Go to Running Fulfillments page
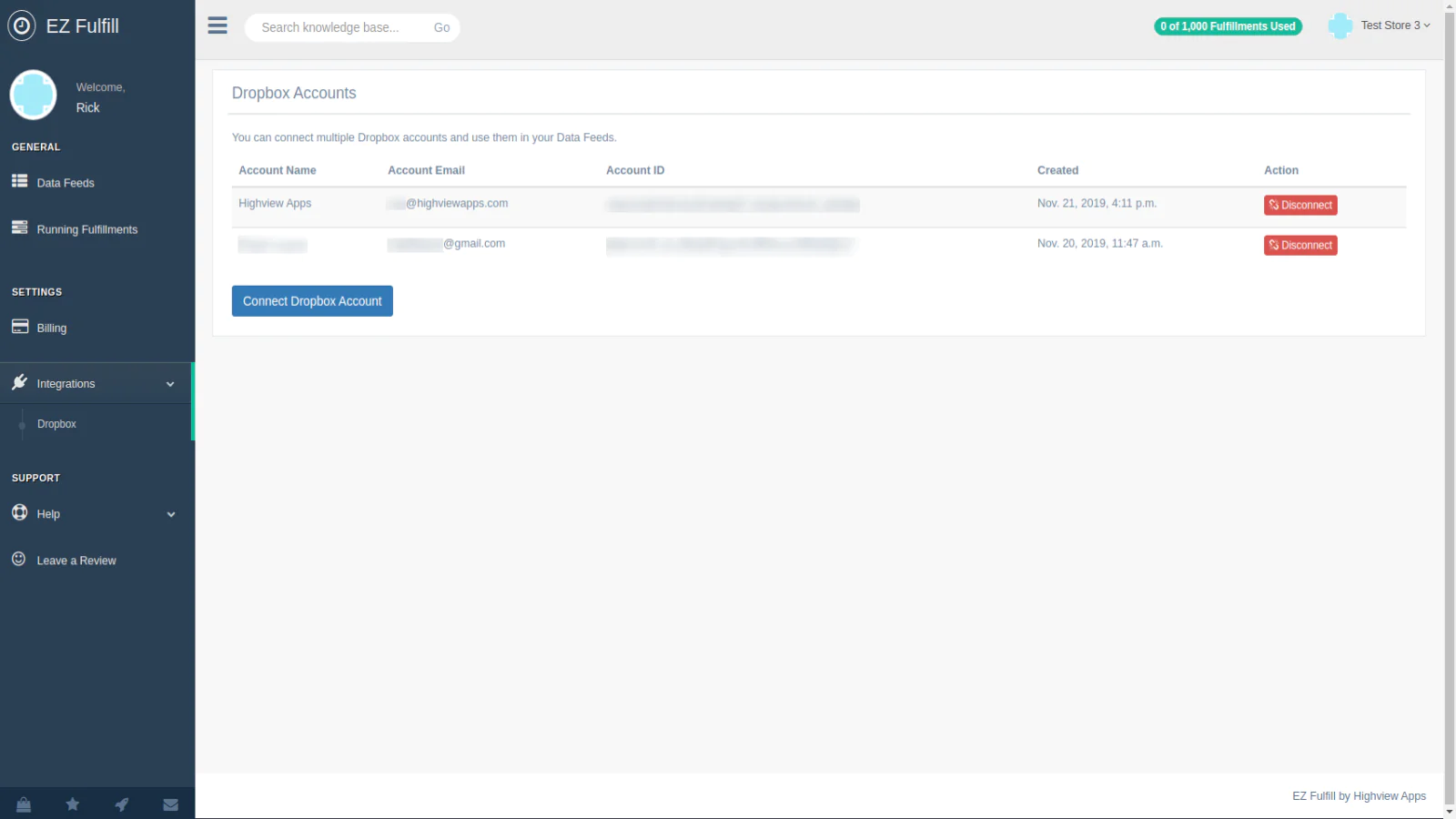 (87, 229)
